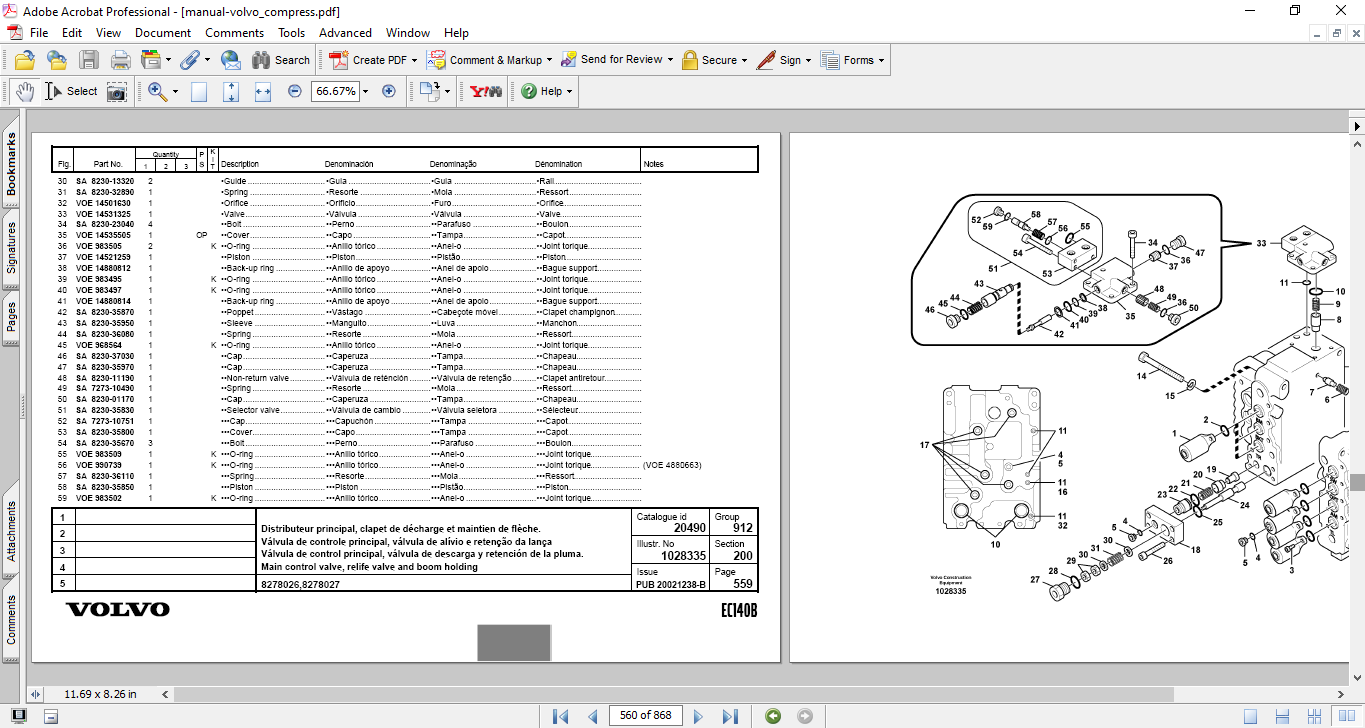Click the Fit Width icon
This screenshot has height=728, width=1365.
[x=263, y=91]
